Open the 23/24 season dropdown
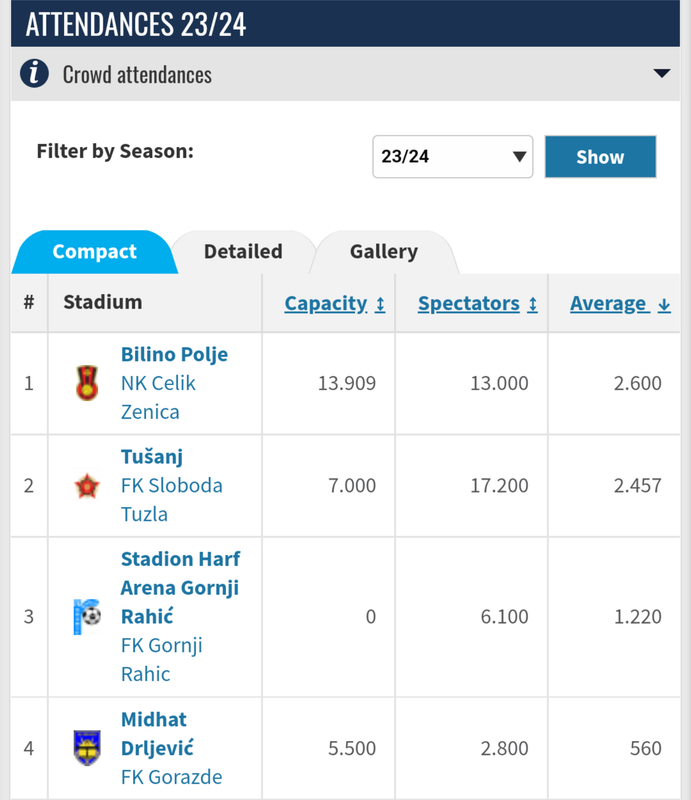The image size is (691, 800). (x=453, y=157)
